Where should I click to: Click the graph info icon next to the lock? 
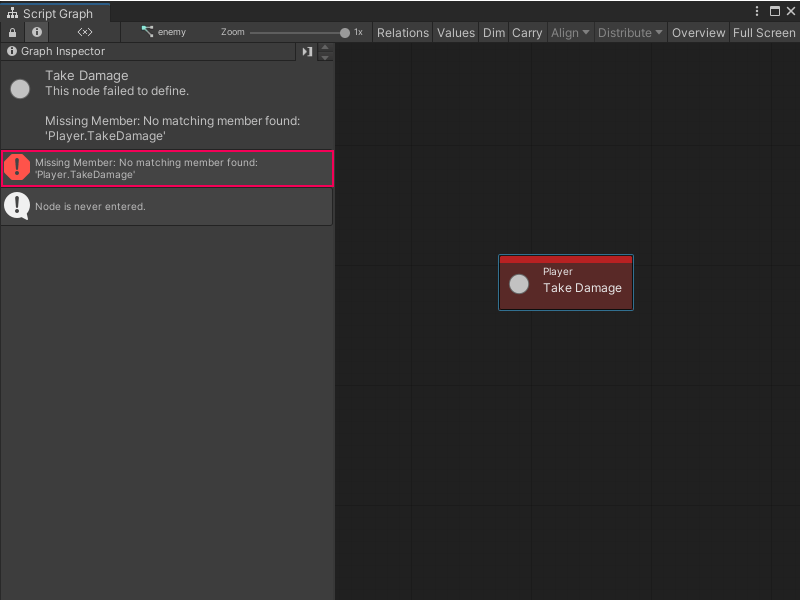pos(36,31)
